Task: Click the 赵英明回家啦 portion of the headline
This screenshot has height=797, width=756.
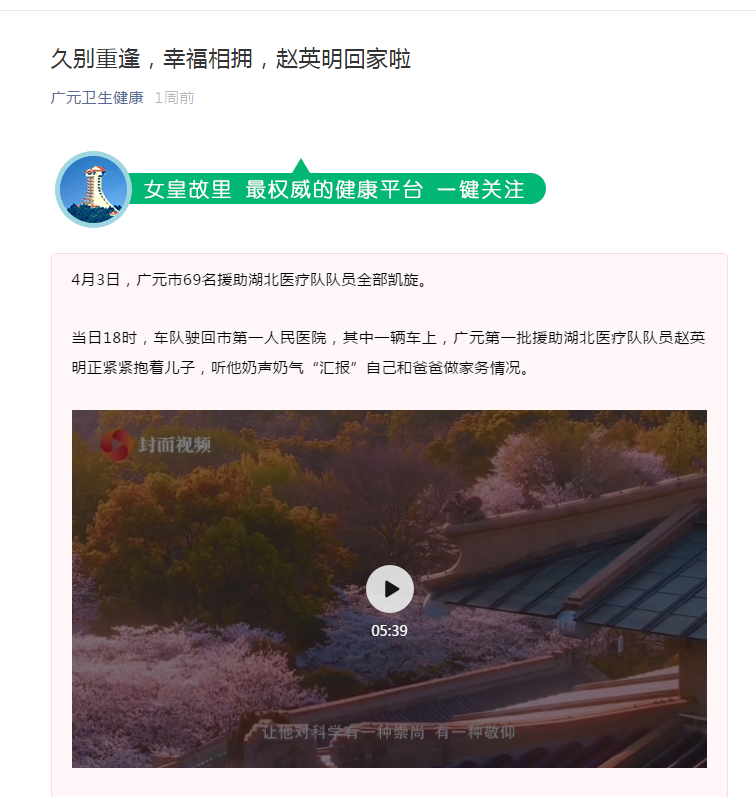Action: 343,59
